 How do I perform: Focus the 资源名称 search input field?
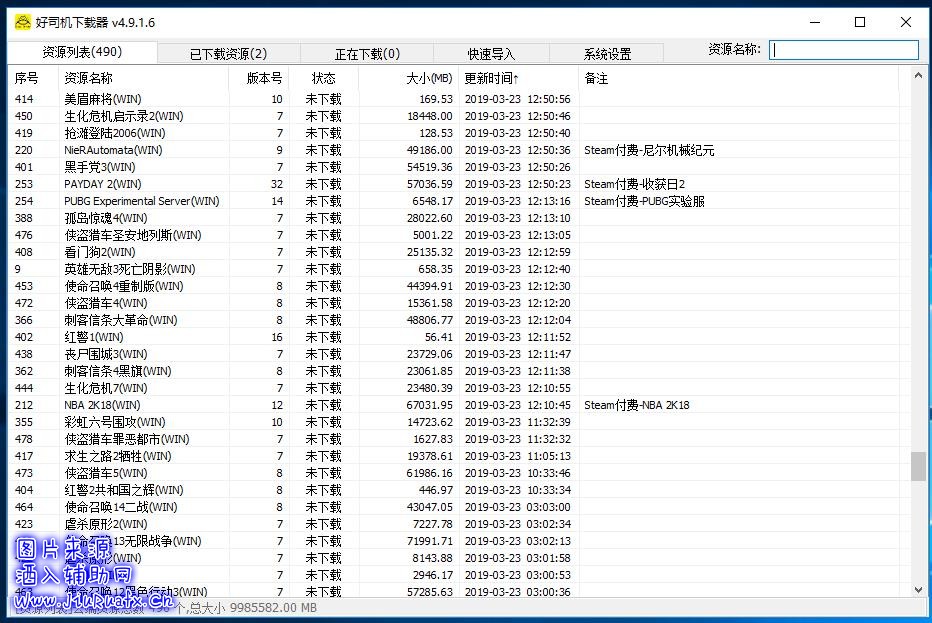click(843, 50)
